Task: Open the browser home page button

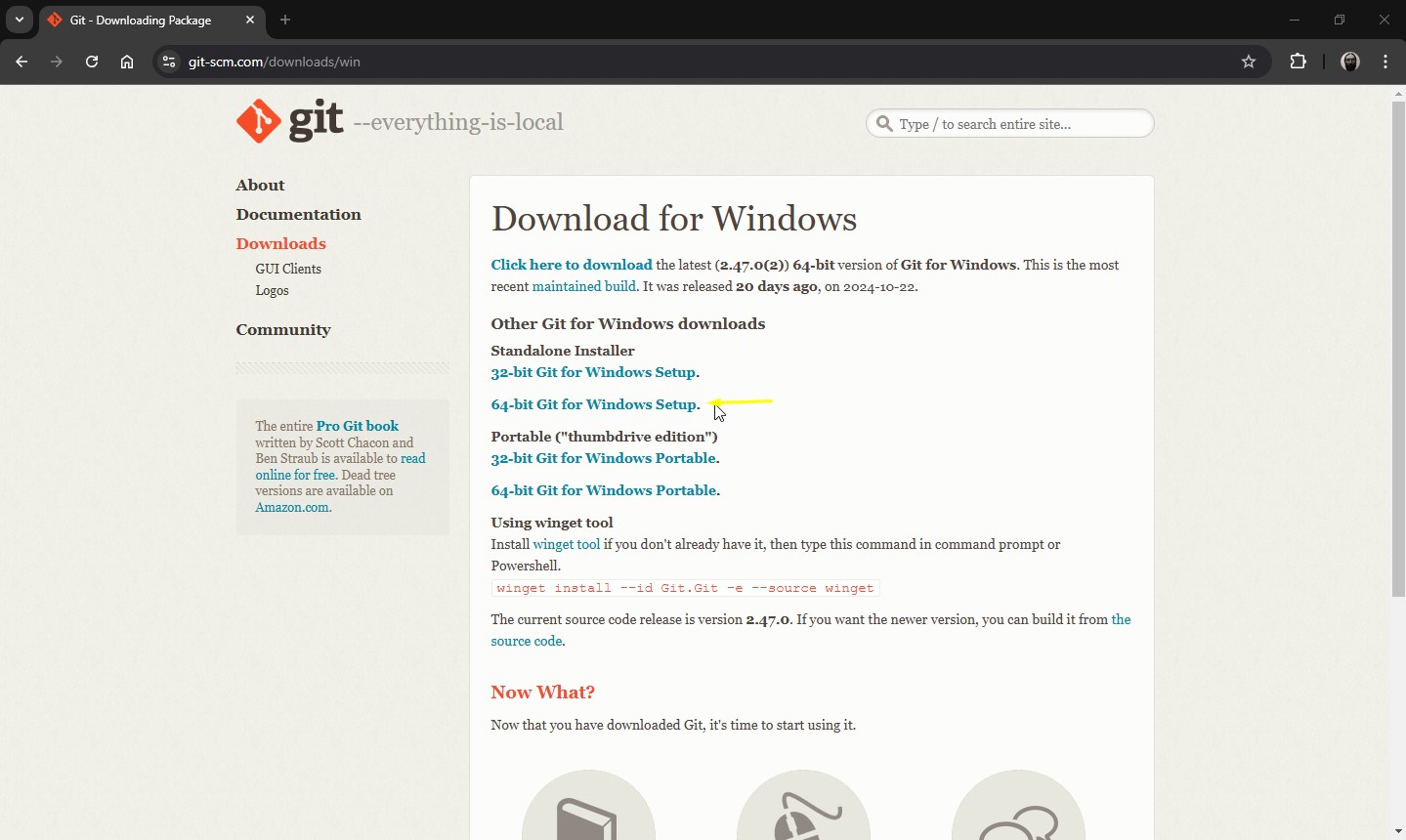Action: [127, 62]
